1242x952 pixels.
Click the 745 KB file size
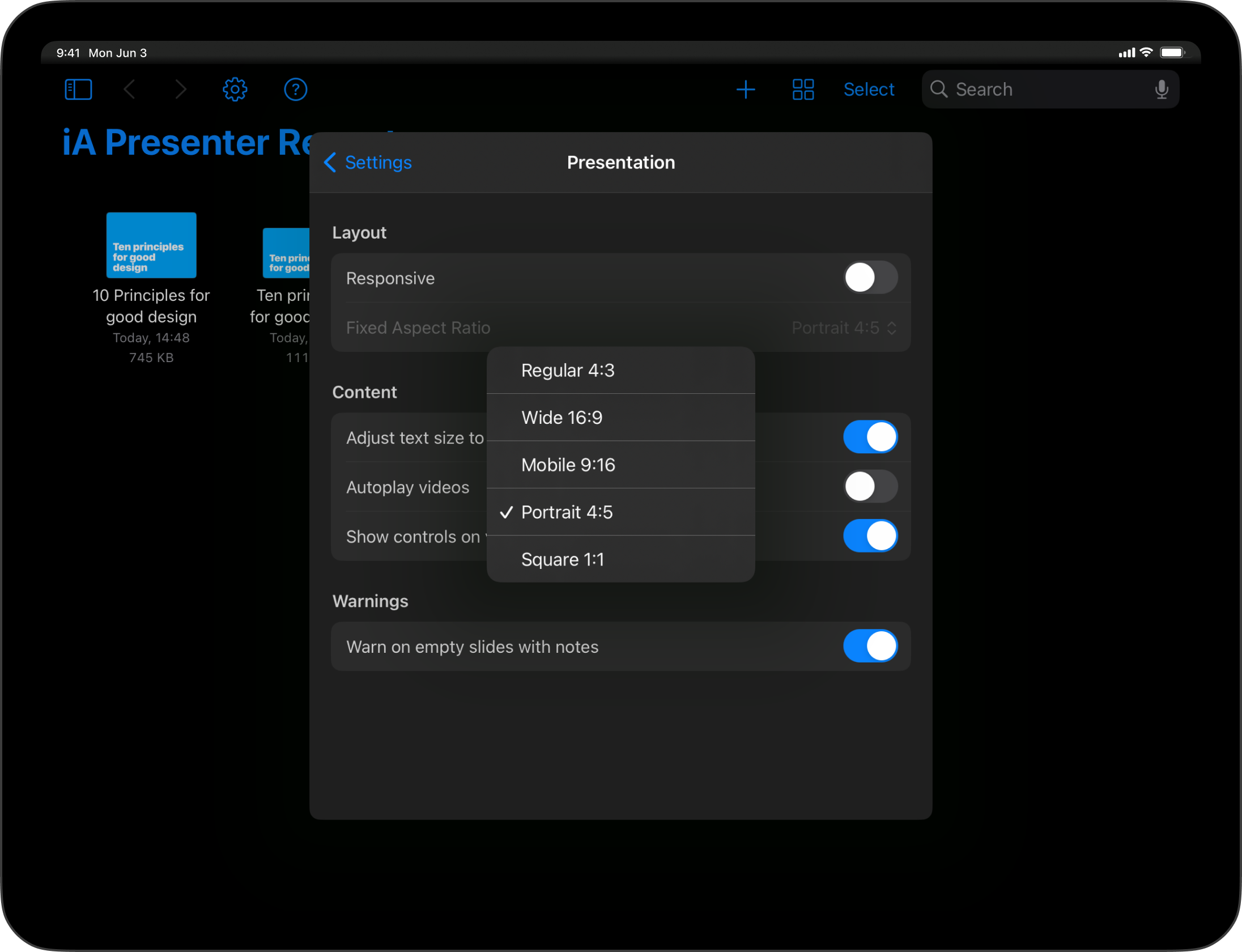[151, 358]
